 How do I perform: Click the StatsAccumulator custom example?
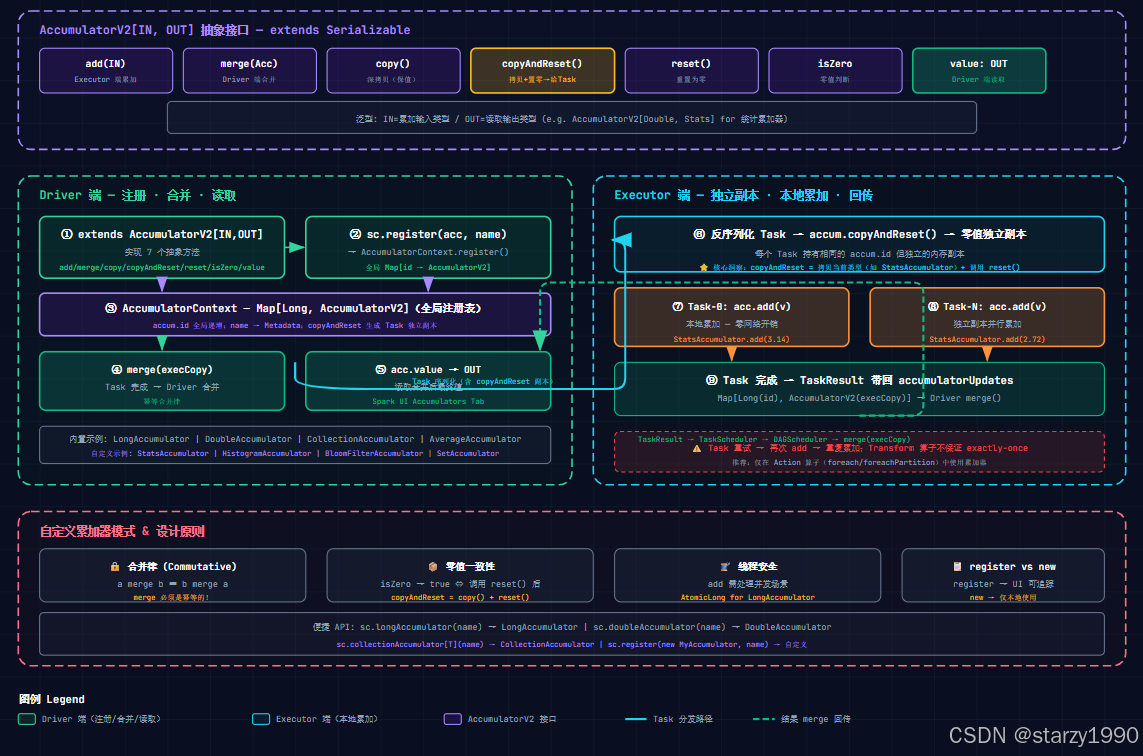(173, 453)
